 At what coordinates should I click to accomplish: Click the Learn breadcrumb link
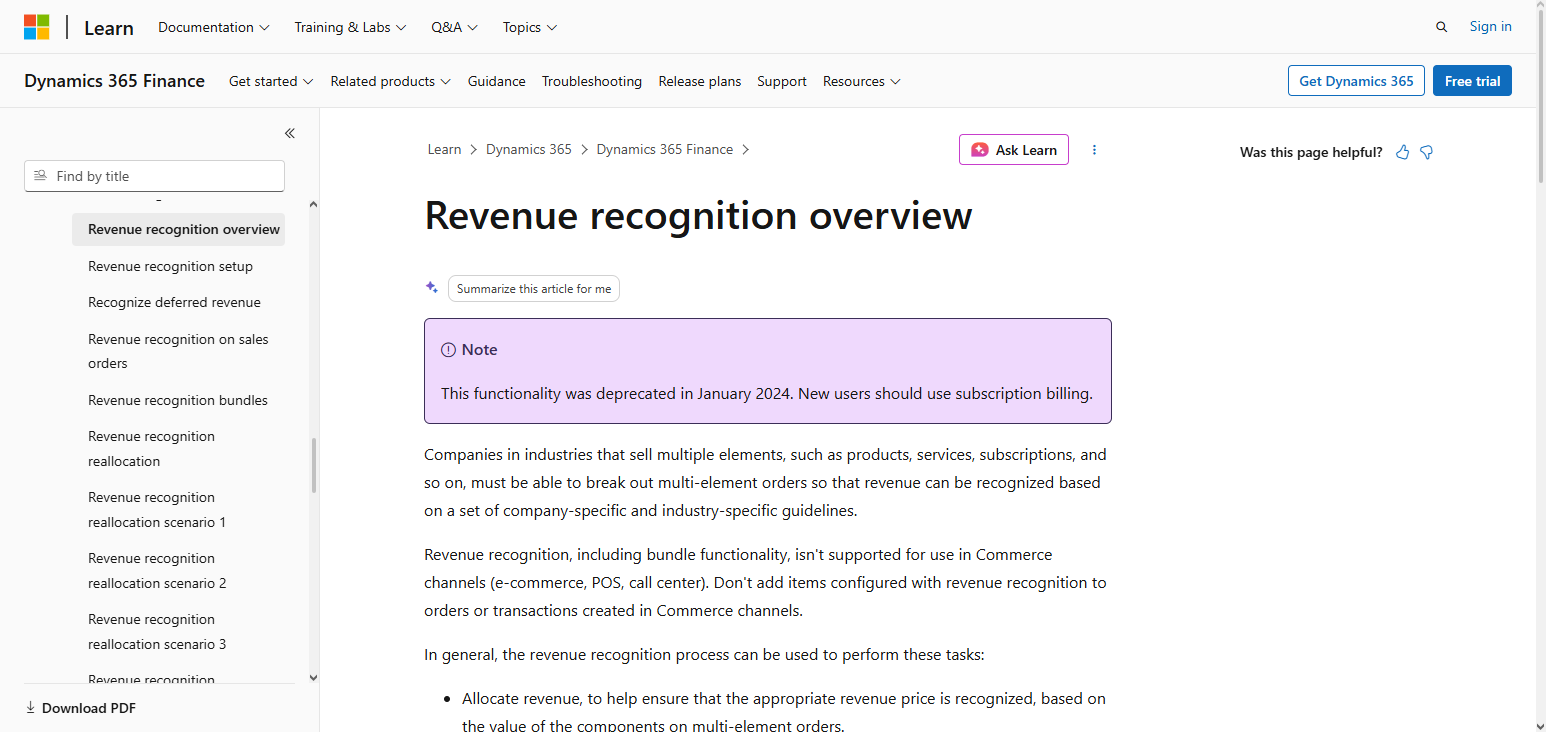444,149
